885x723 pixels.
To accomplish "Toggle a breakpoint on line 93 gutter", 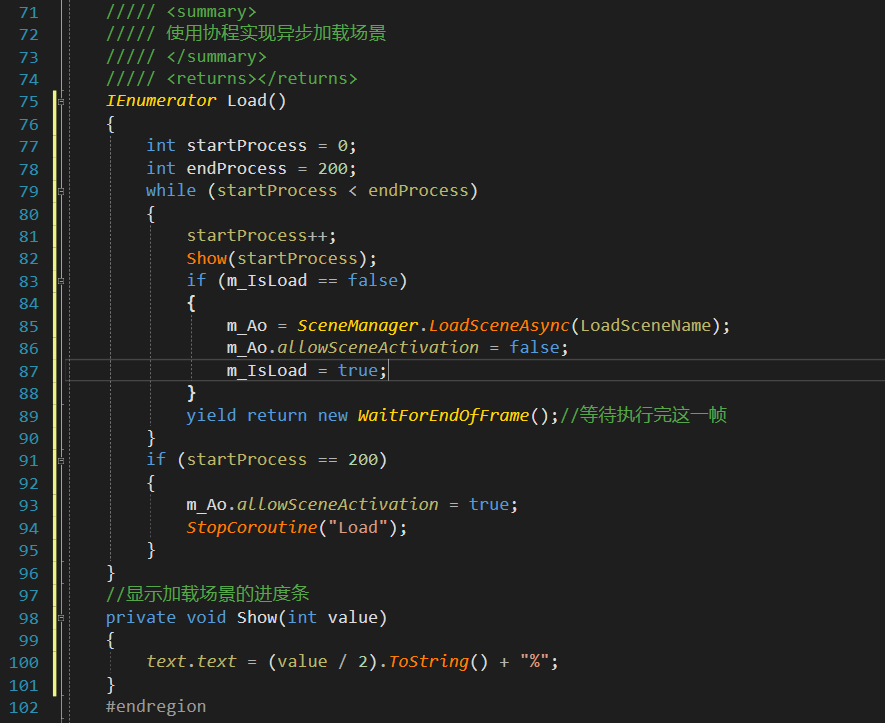I will pyautogui.click(x=10, y=504).
